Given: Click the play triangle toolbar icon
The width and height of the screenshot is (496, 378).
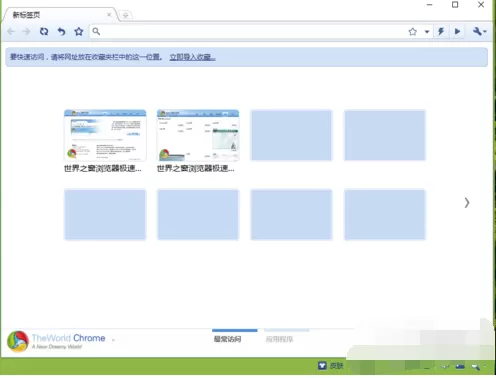Looking at the screenshot, I should [457, 32].
